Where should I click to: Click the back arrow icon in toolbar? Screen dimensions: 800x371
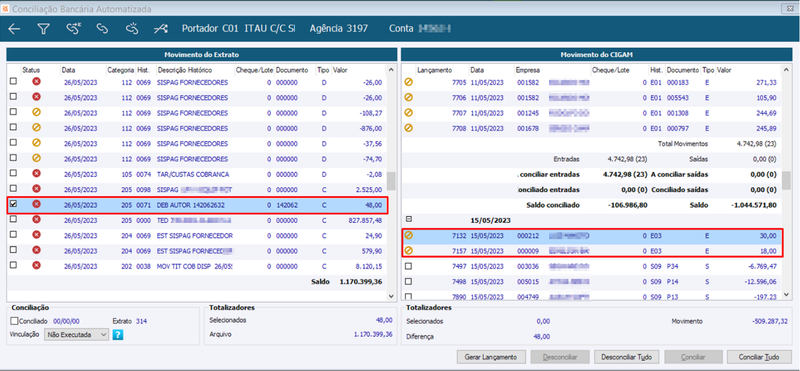click(14, 29)
